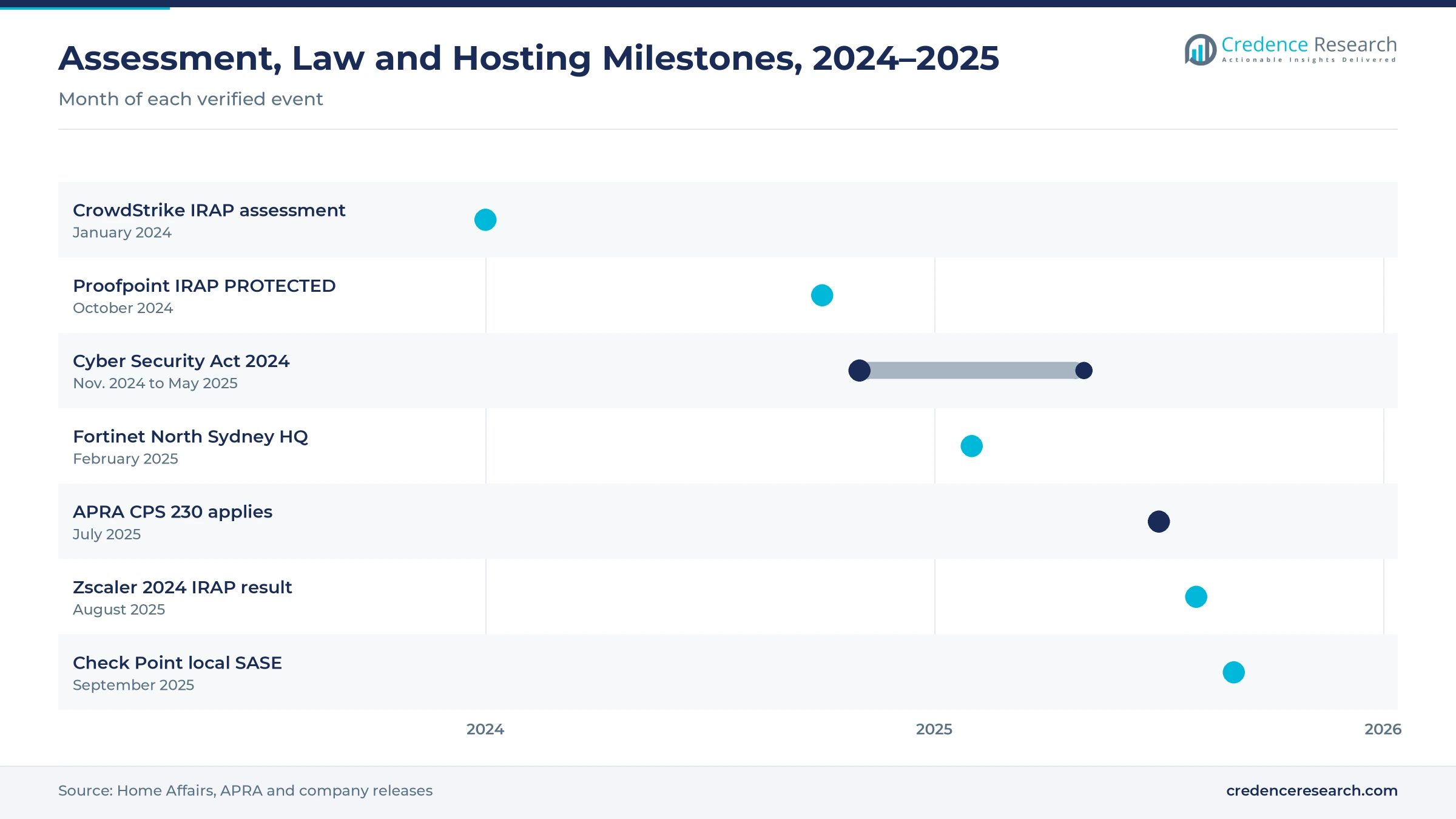Click the Cyber Security Act start dot

[x=859, y=371]
